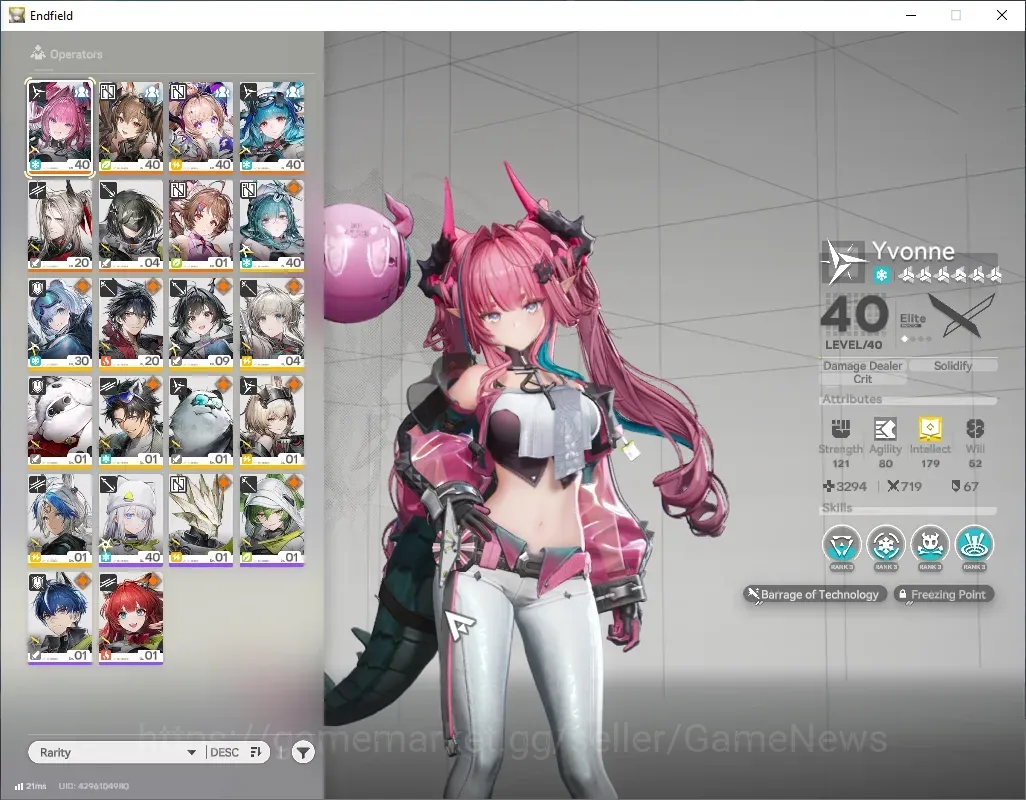Select the dark-haired level 09 operator

(x=201, y=324)
